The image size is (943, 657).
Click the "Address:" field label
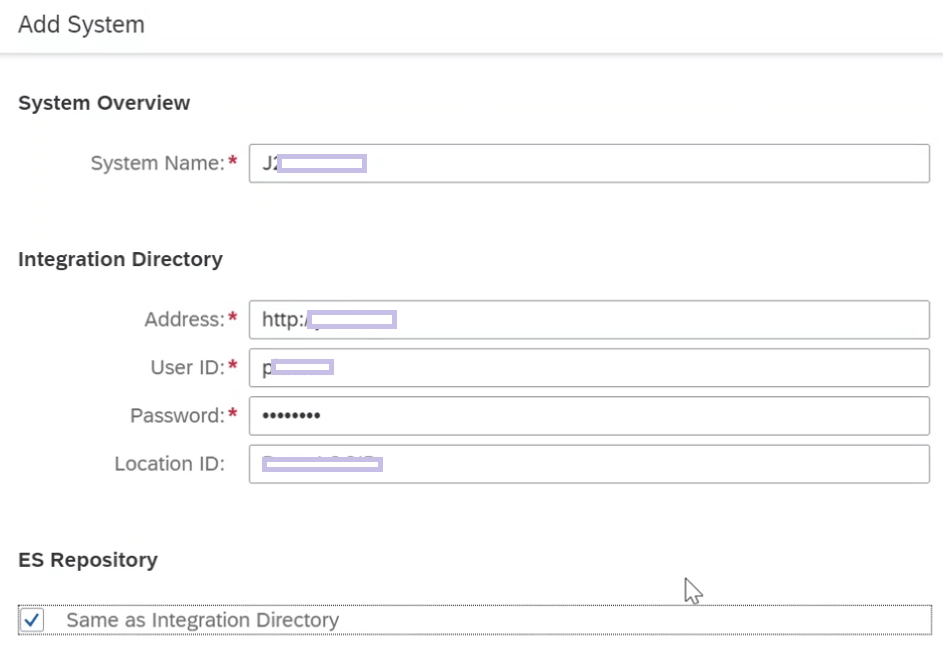tap(185, 319)
